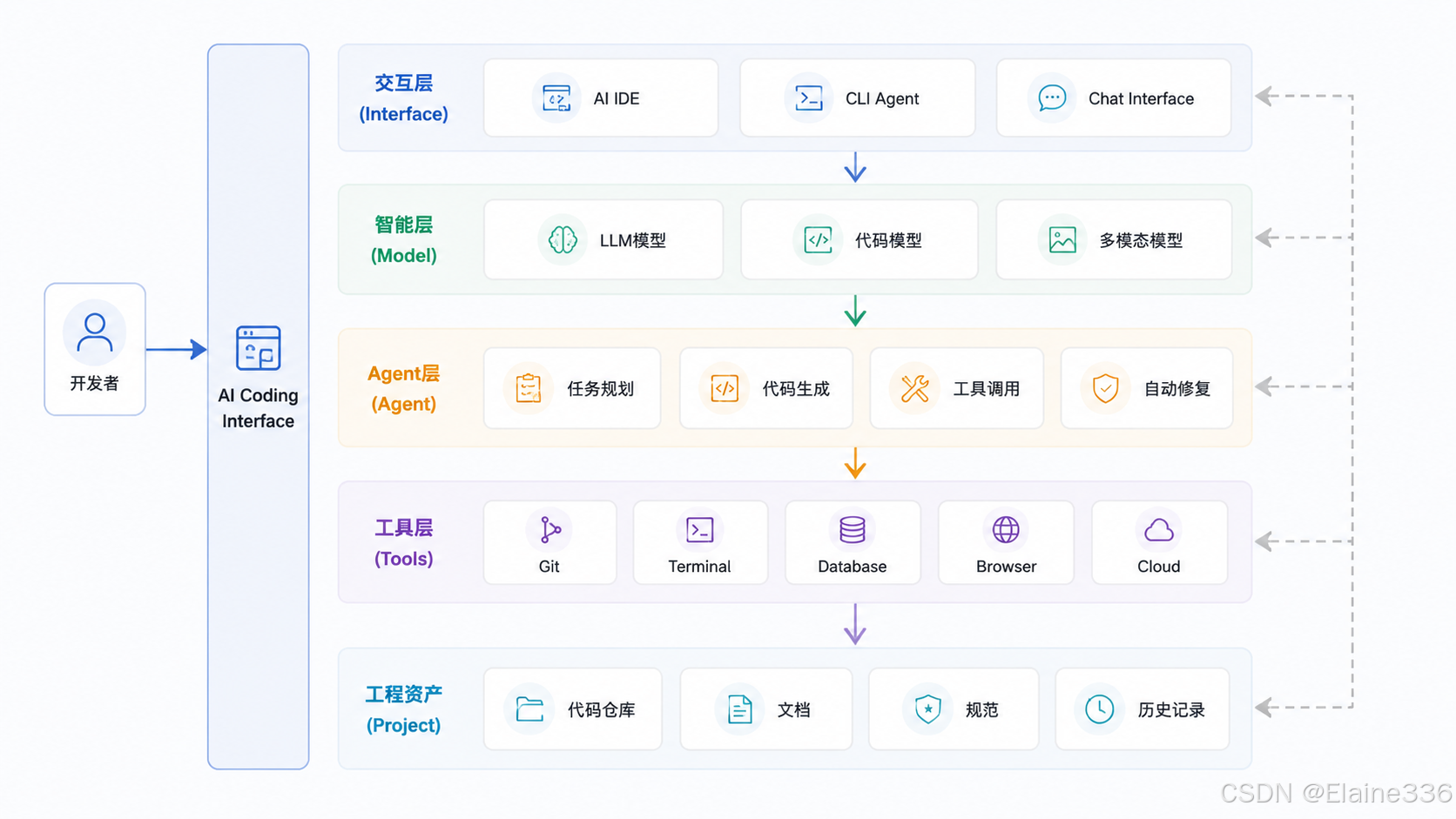Select the 工程资产 (Project) layer label

point(403,709)
